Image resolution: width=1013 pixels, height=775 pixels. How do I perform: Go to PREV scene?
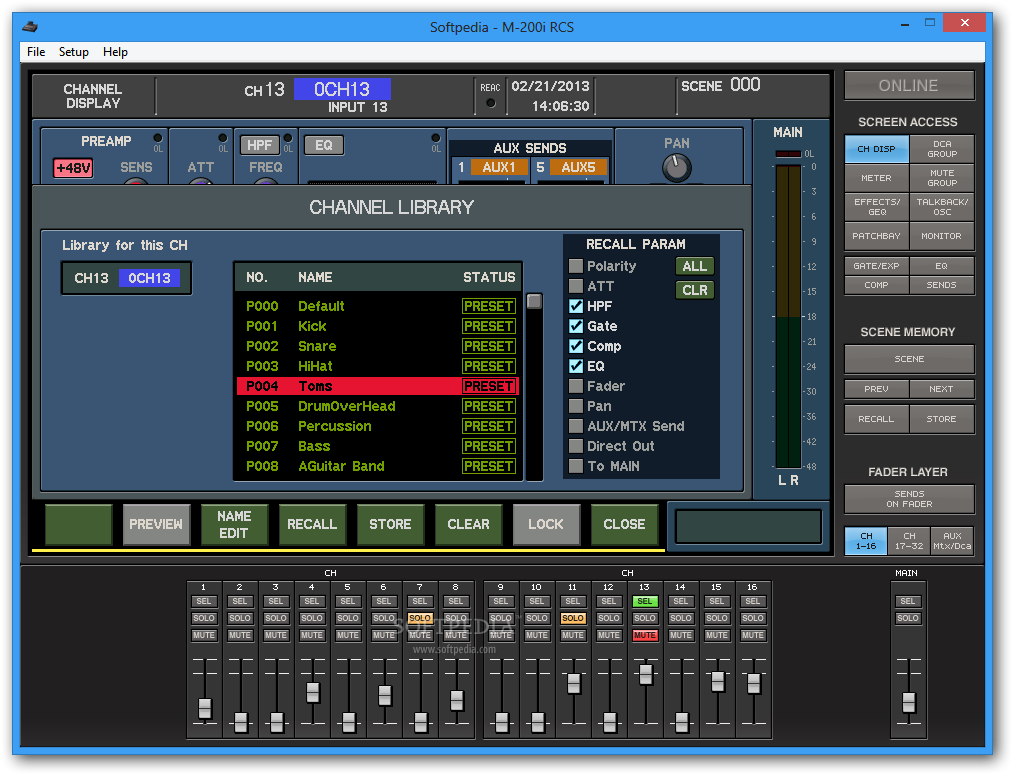tap(876, 389)
